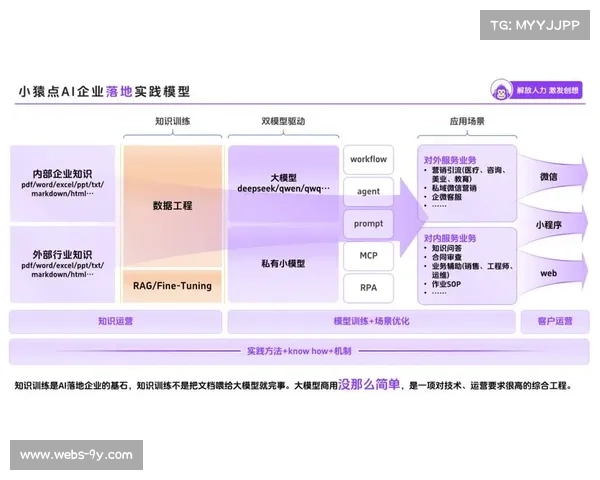The height and width of the screenshot is (480, 600).
Task: Select the agent box
Action: pos(368,191)
